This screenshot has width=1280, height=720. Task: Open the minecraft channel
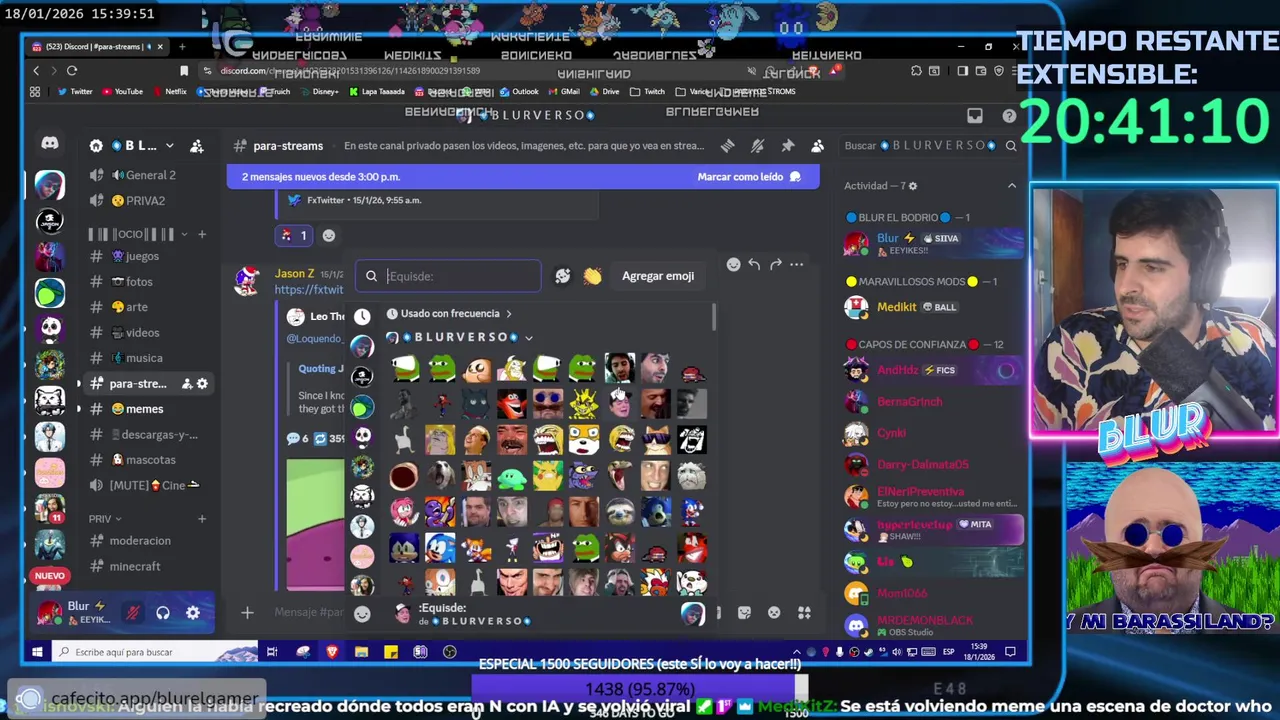134,566
